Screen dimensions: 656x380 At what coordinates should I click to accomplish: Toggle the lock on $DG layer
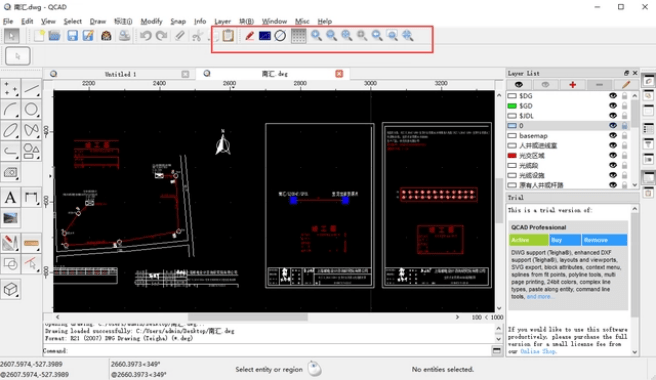point(625,96)
